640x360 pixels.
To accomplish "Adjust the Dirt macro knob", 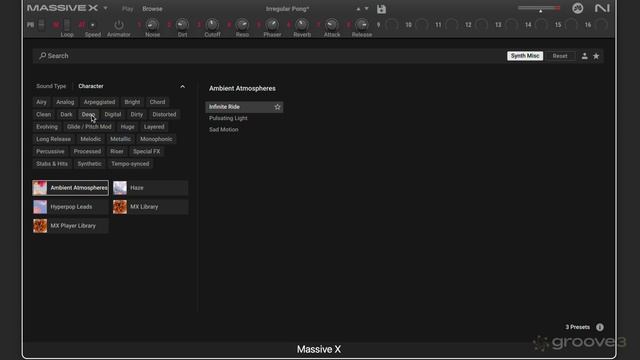I will click(x=182, y=25).
